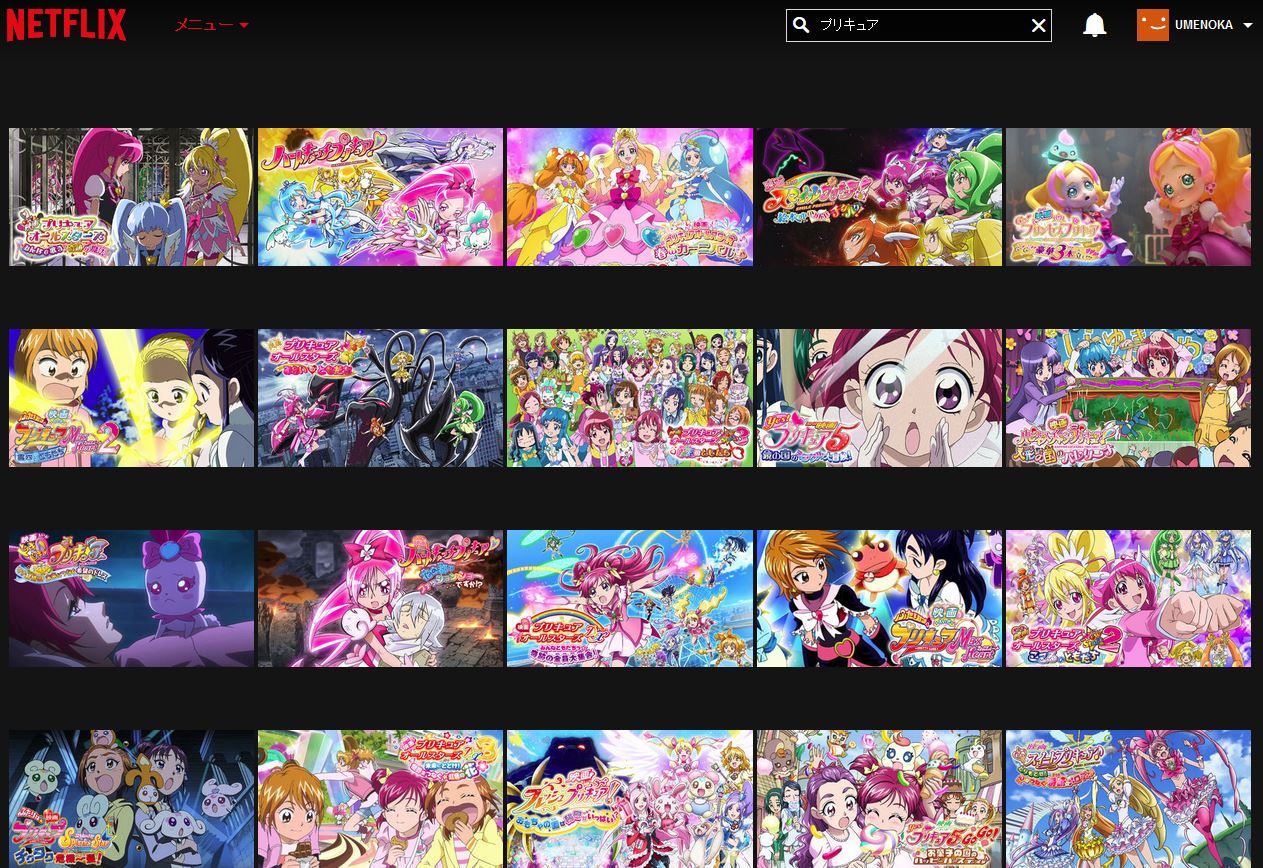Open the フレッシュプリキュア movie thumbnail
The width and height of the screenshot is (1263, 868).
[630, 799]
